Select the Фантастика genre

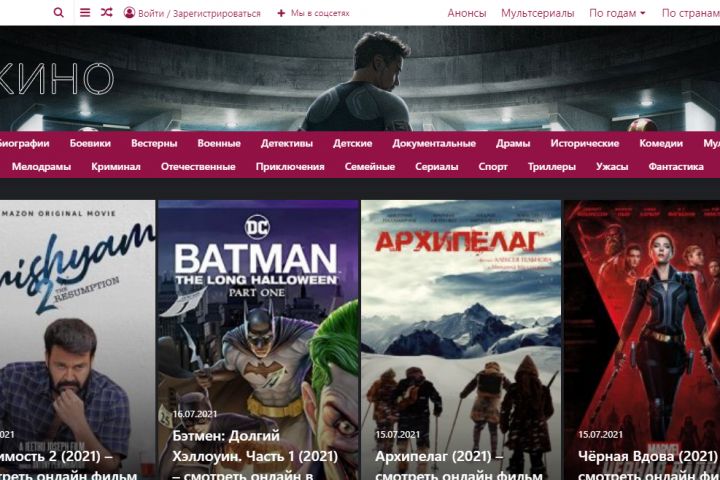[x=676, y=167]
